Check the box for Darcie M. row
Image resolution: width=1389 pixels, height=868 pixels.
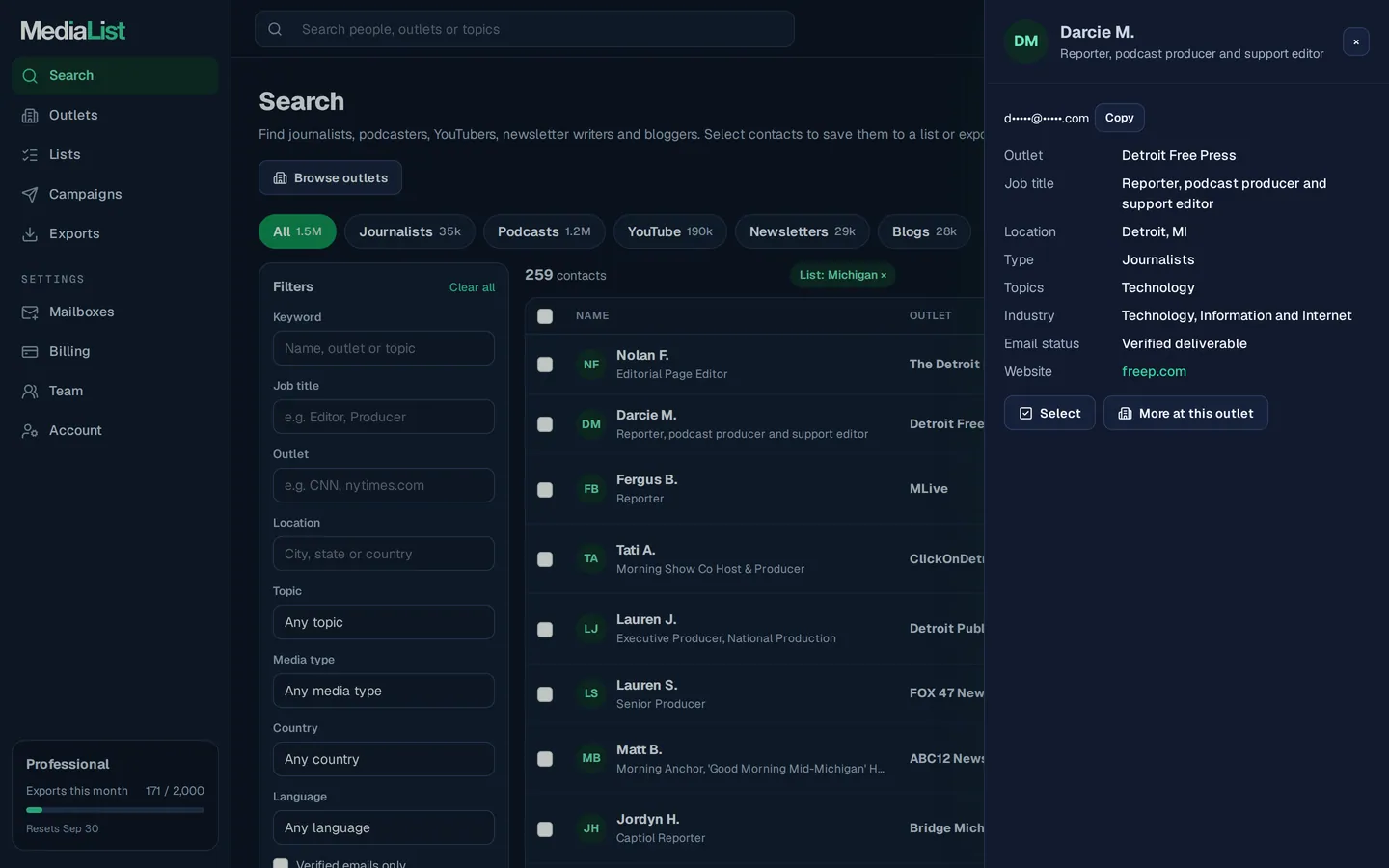[x=545, y=424]
